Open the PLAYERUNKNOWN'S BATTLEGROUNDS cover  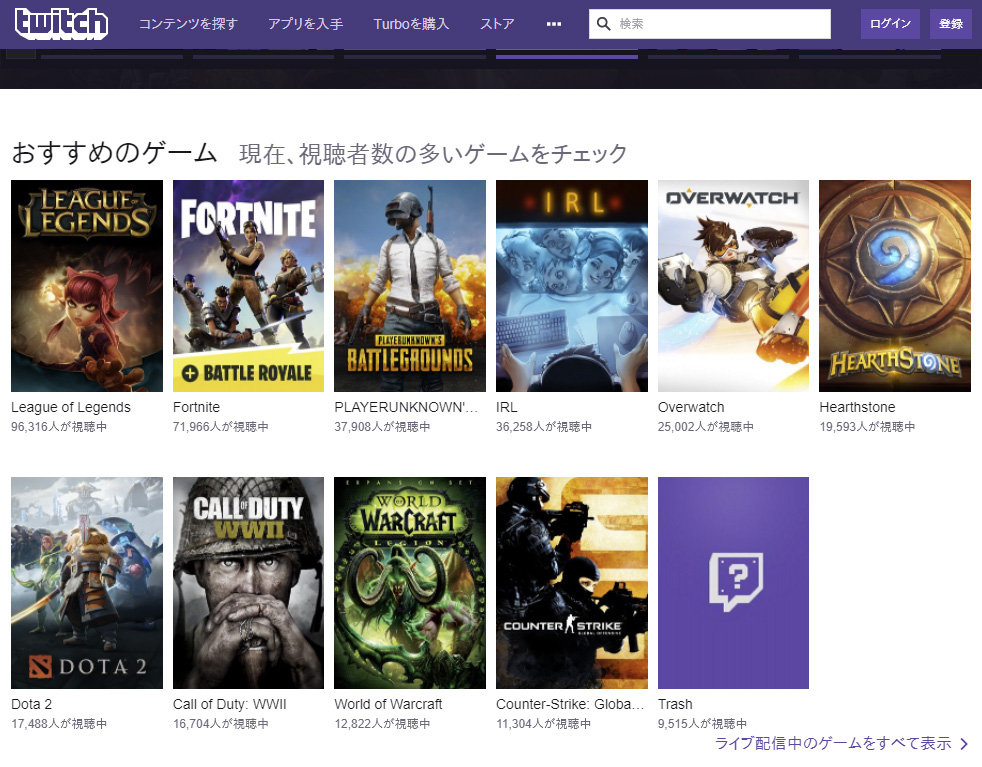(410, 286)
